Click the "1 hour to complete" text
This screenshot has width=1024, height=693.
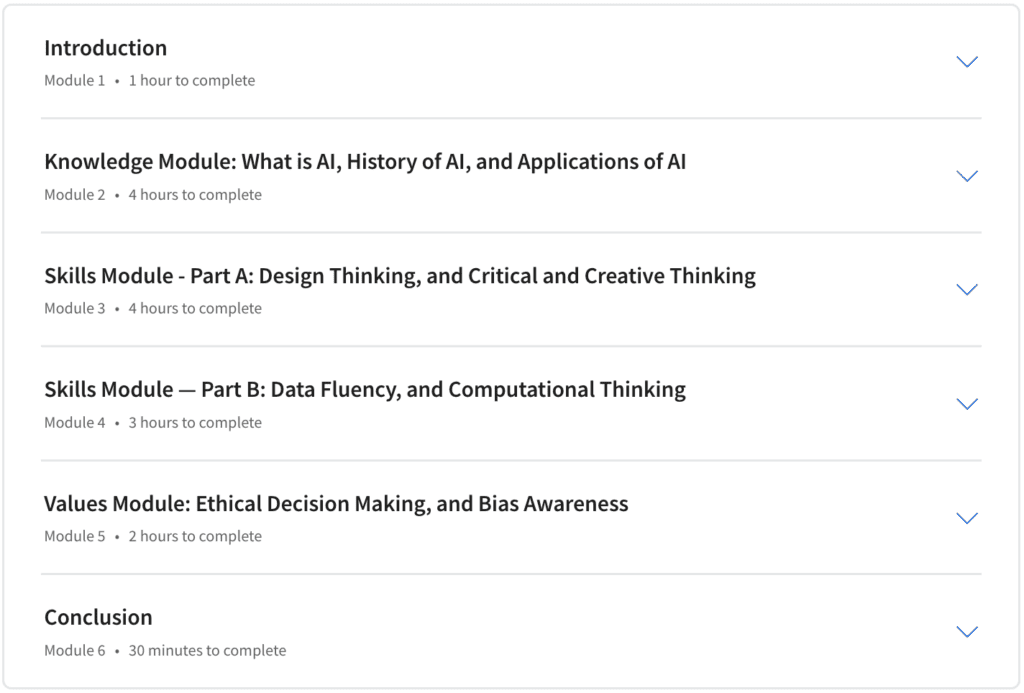pos(192,81)
